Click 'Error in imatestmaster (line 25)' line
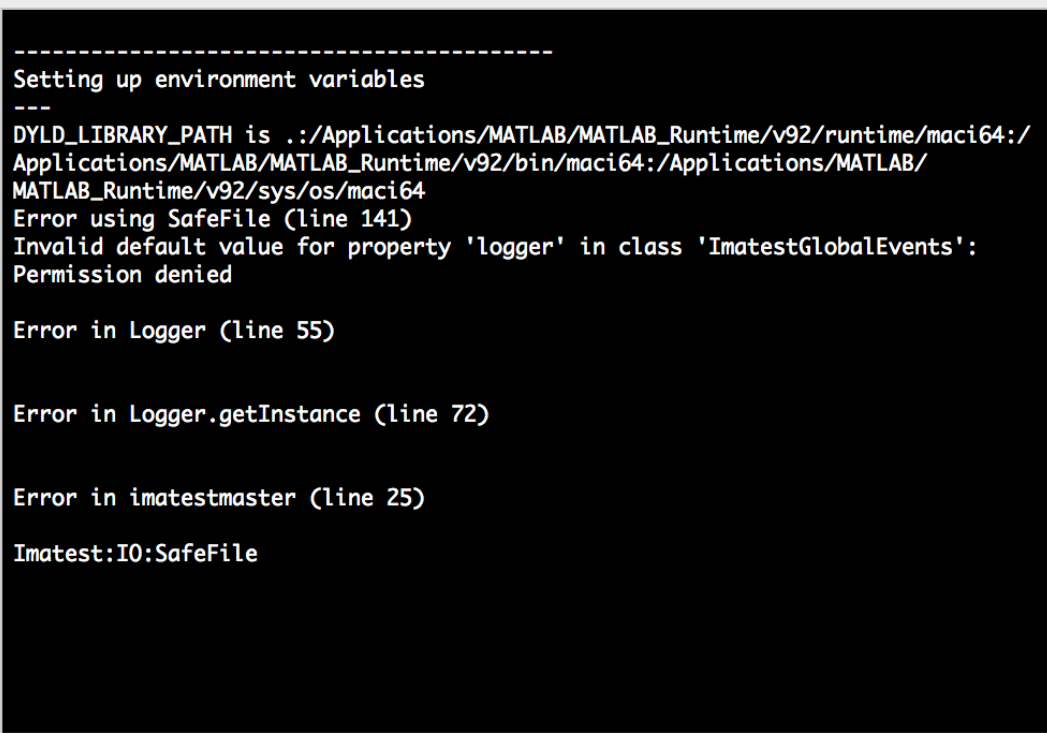 [219, 497]
